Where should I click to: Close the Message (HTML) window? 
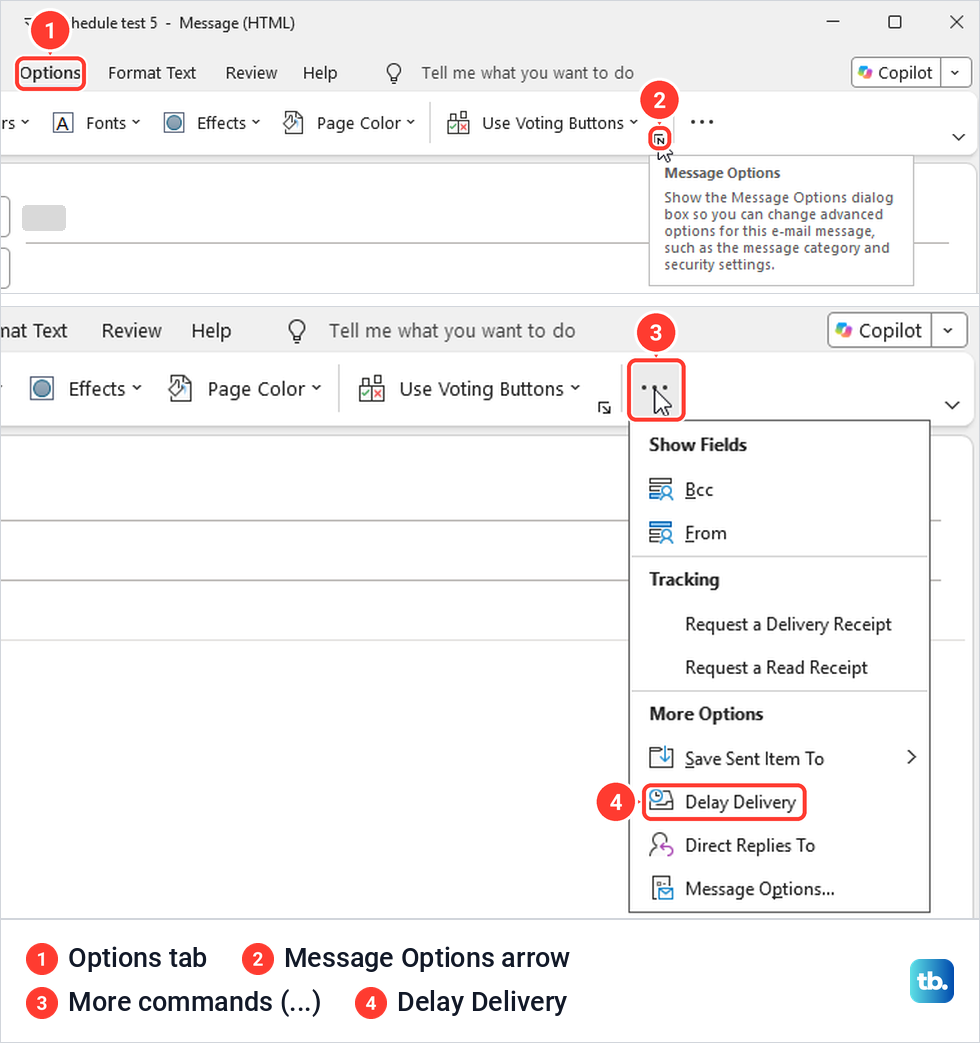[x=957, y=22]
